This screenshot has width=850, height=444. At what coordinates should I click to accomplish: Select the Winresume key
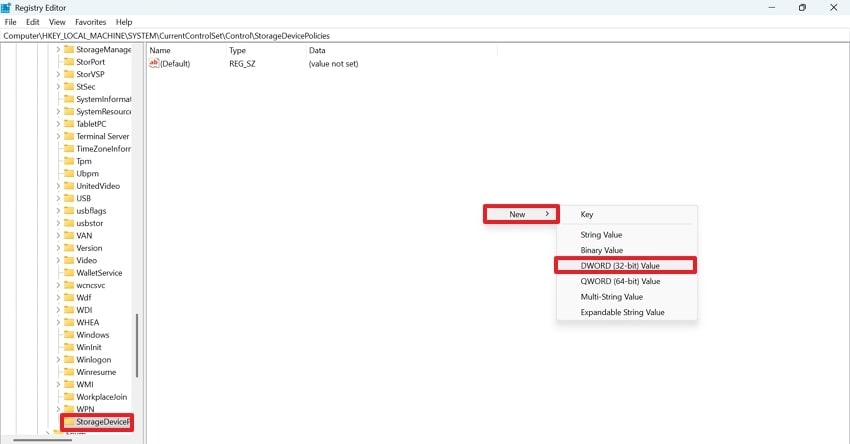[96, 372]
